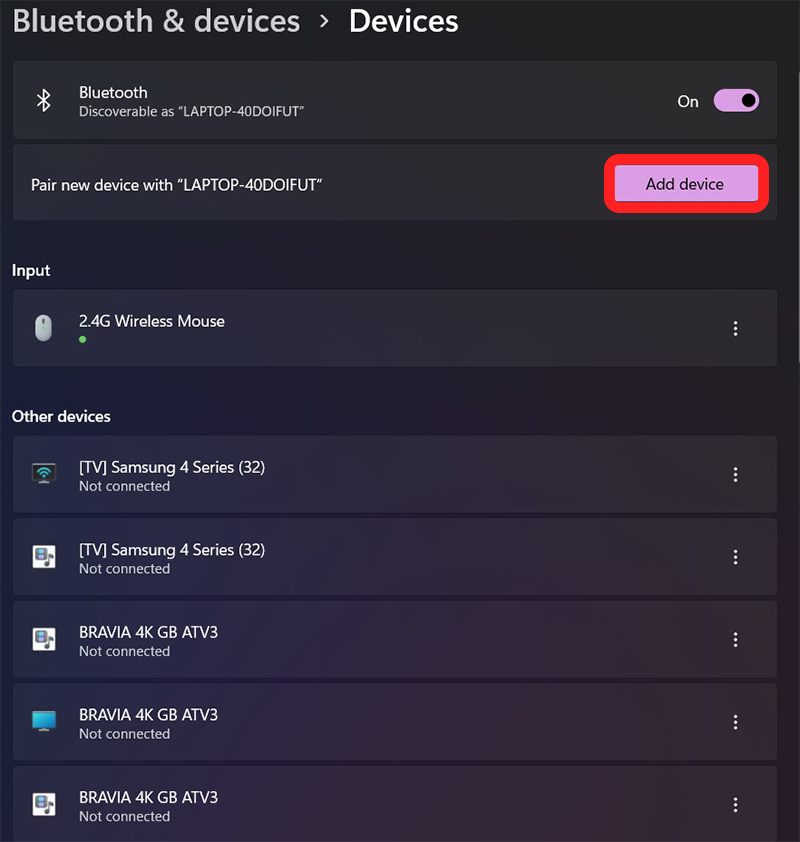Go back to Bluetooth & devices breadcrumb
The height and width of the screenshot is (842, 800).
coord(156,21)
